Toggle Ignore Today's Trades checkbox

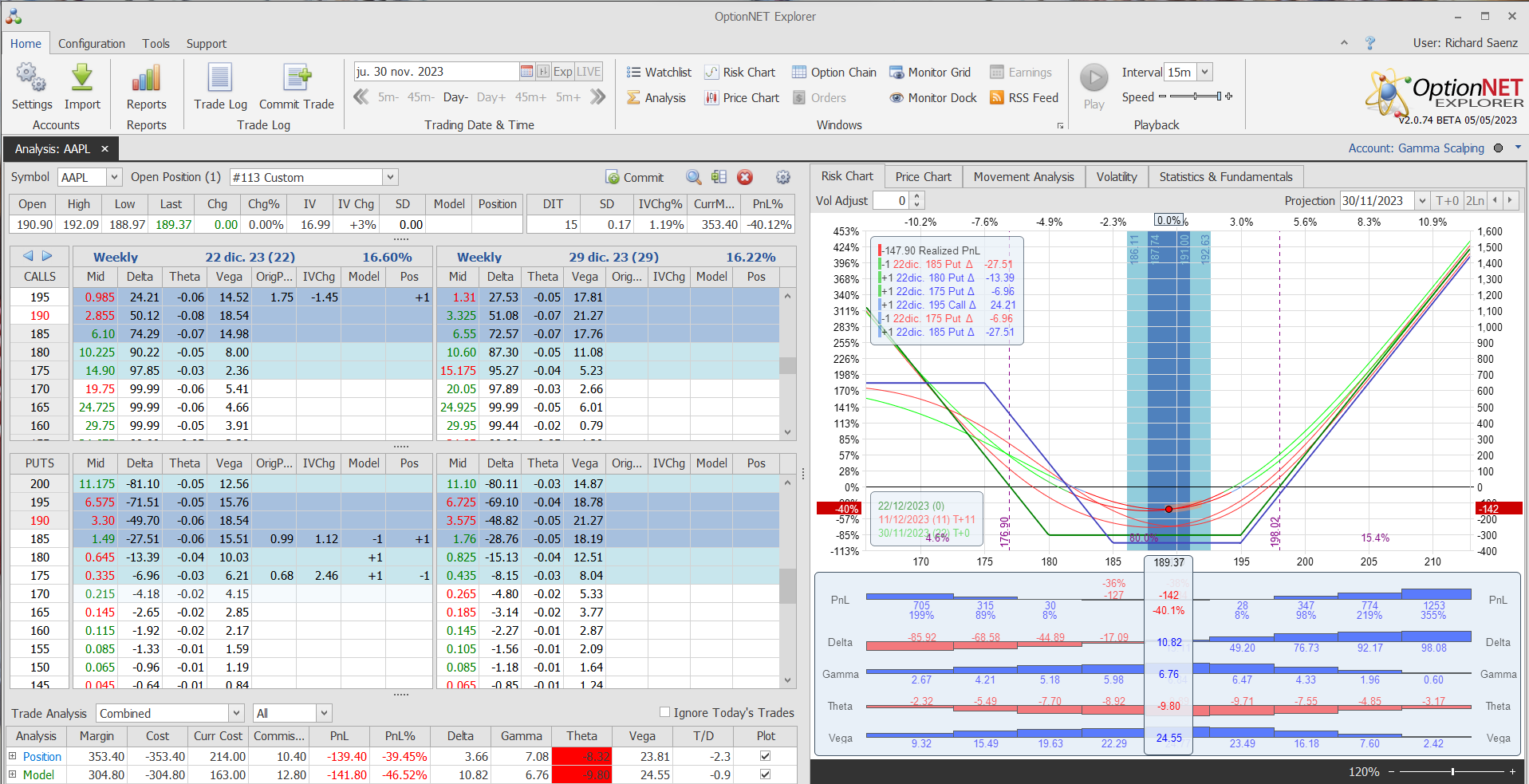pyautogui.click(x=664, y=712)
